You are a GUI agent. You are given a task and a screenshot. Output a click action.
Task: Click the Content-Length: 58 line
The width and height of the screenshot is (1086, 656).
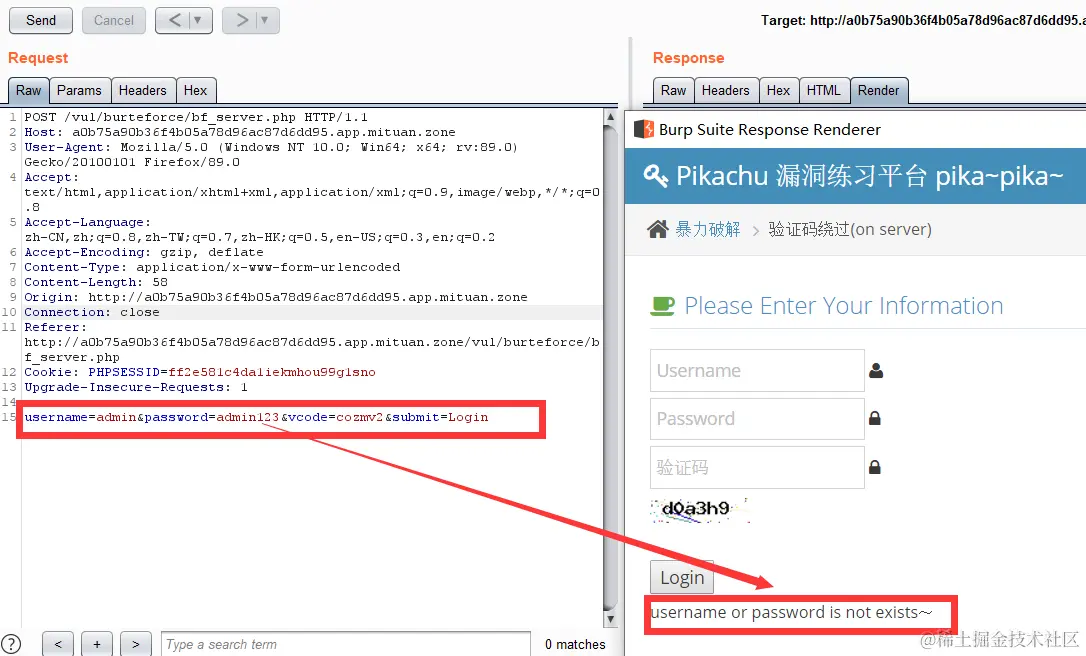96,282
